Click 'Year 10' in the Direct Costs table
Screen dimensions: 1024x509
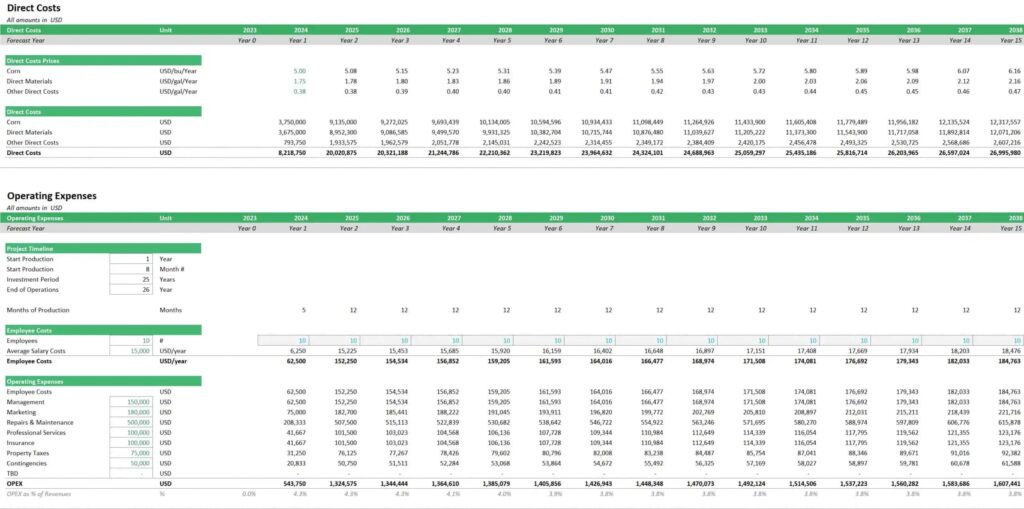pos(756,40)
